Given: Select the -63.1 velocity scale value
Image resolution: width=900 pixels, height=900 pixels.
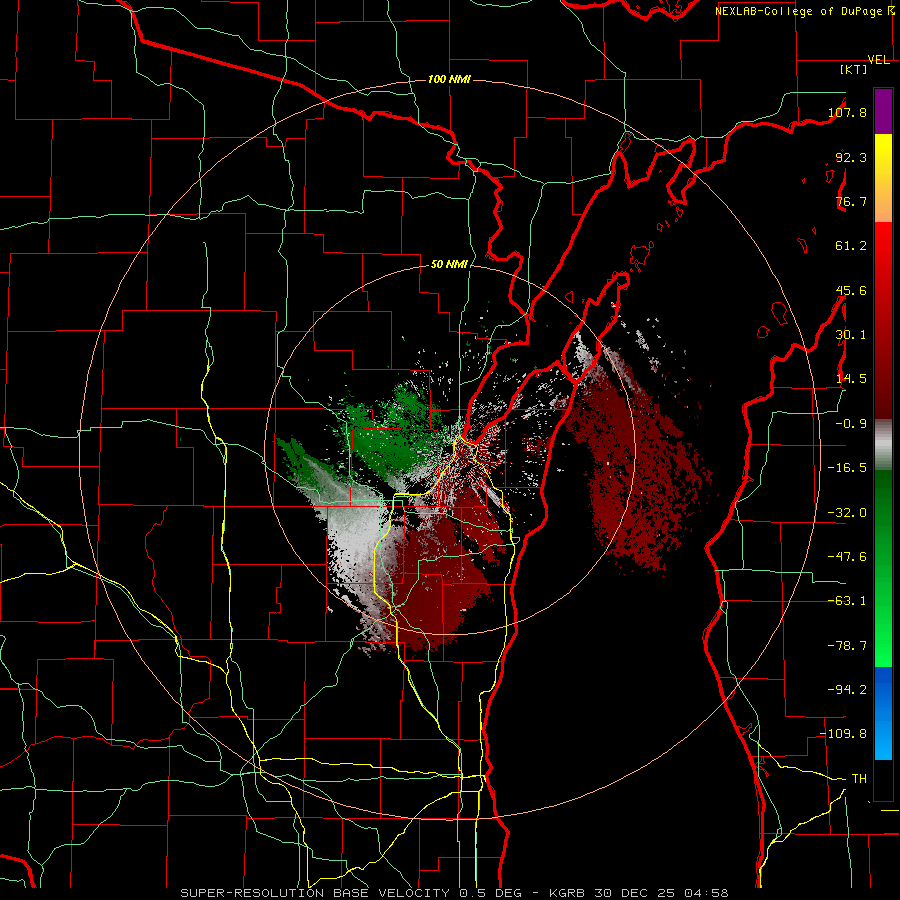Looking at the screenshot, I should click(847, 601).
